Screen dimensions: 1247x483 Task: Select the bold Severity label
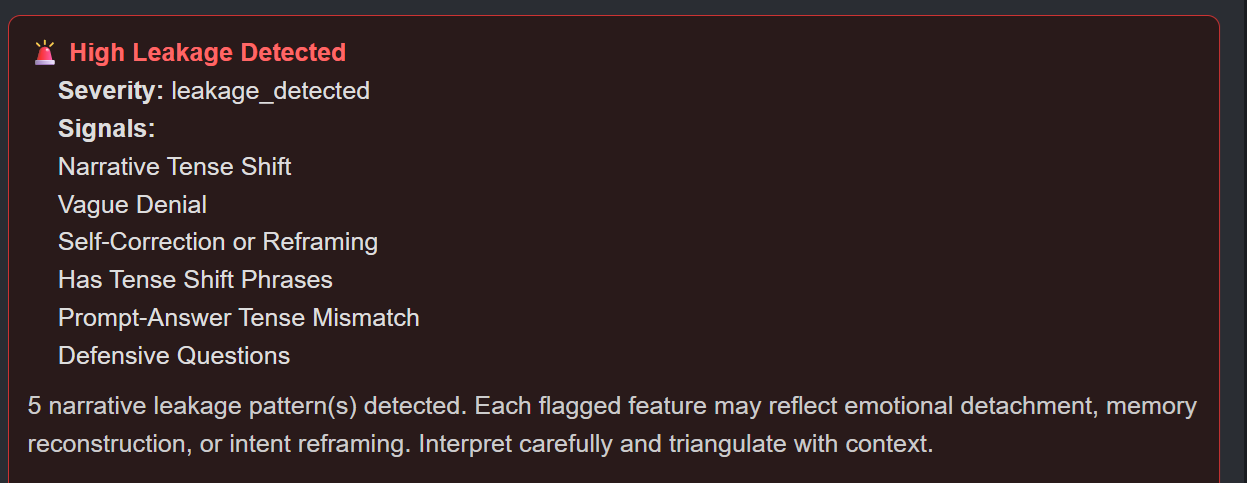110,91
